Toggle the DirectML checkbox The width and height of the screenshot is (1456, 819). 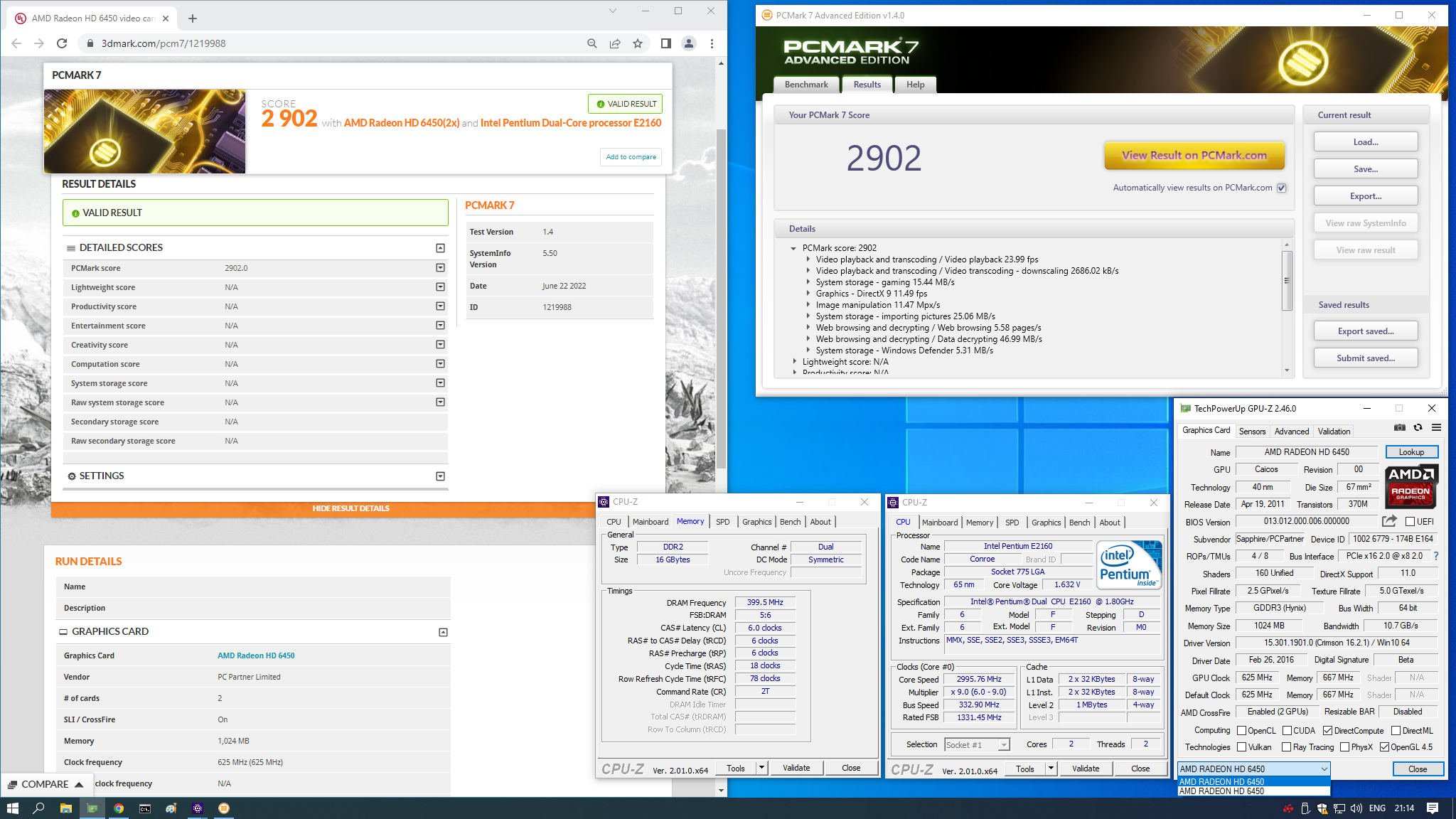click(1396, 730)
